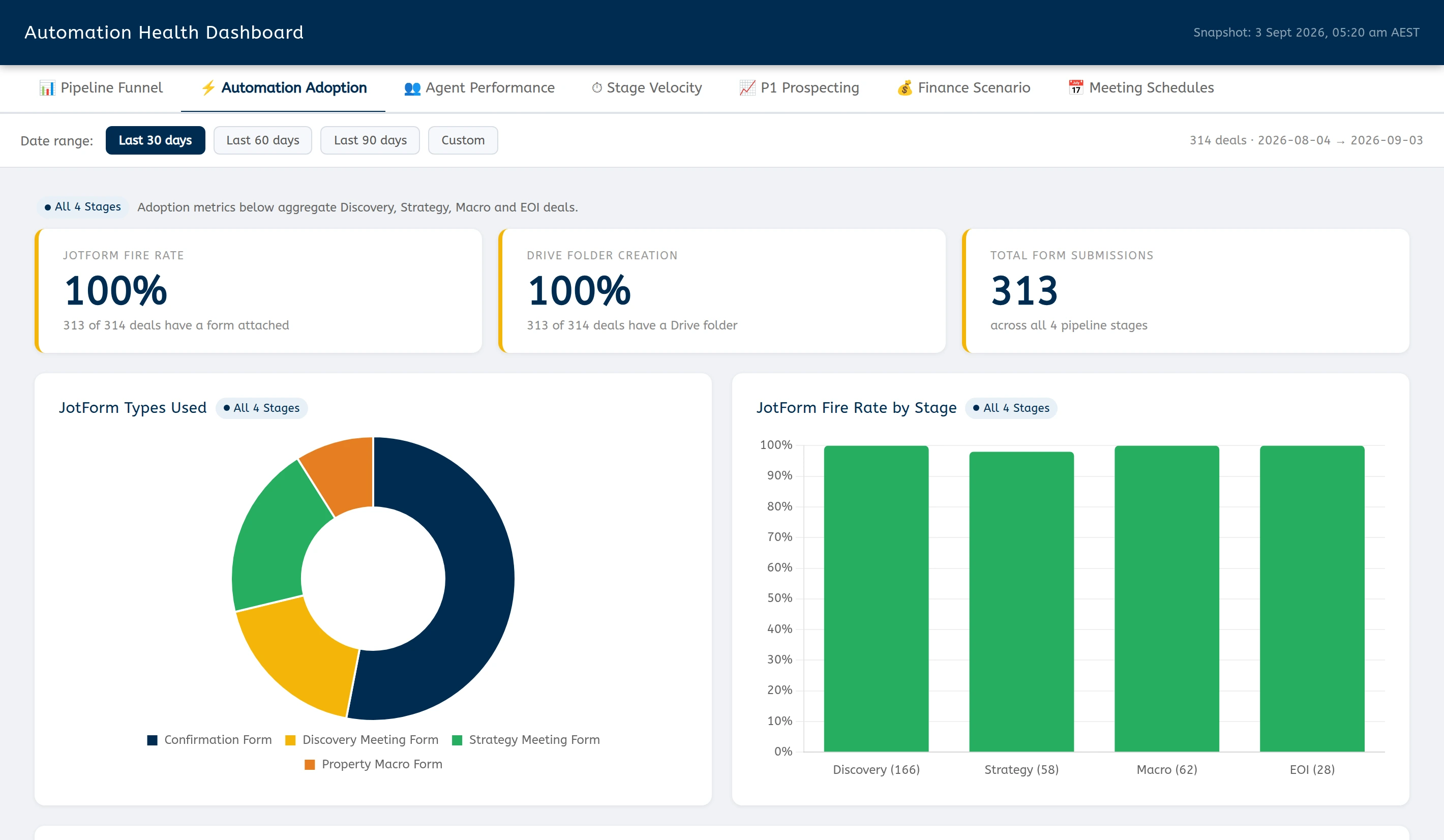Open the Finance Scenario tab
Viewport: 1444px width, 840px height.
pos(963,87)
